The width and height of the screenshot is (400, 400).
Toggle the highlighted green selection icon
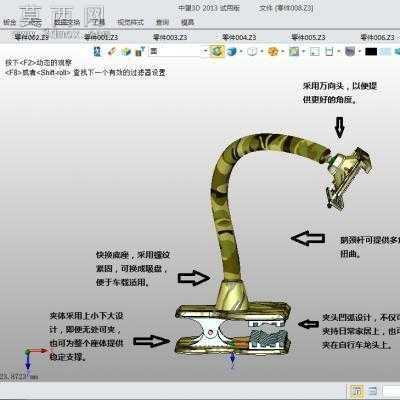point(217,51)
